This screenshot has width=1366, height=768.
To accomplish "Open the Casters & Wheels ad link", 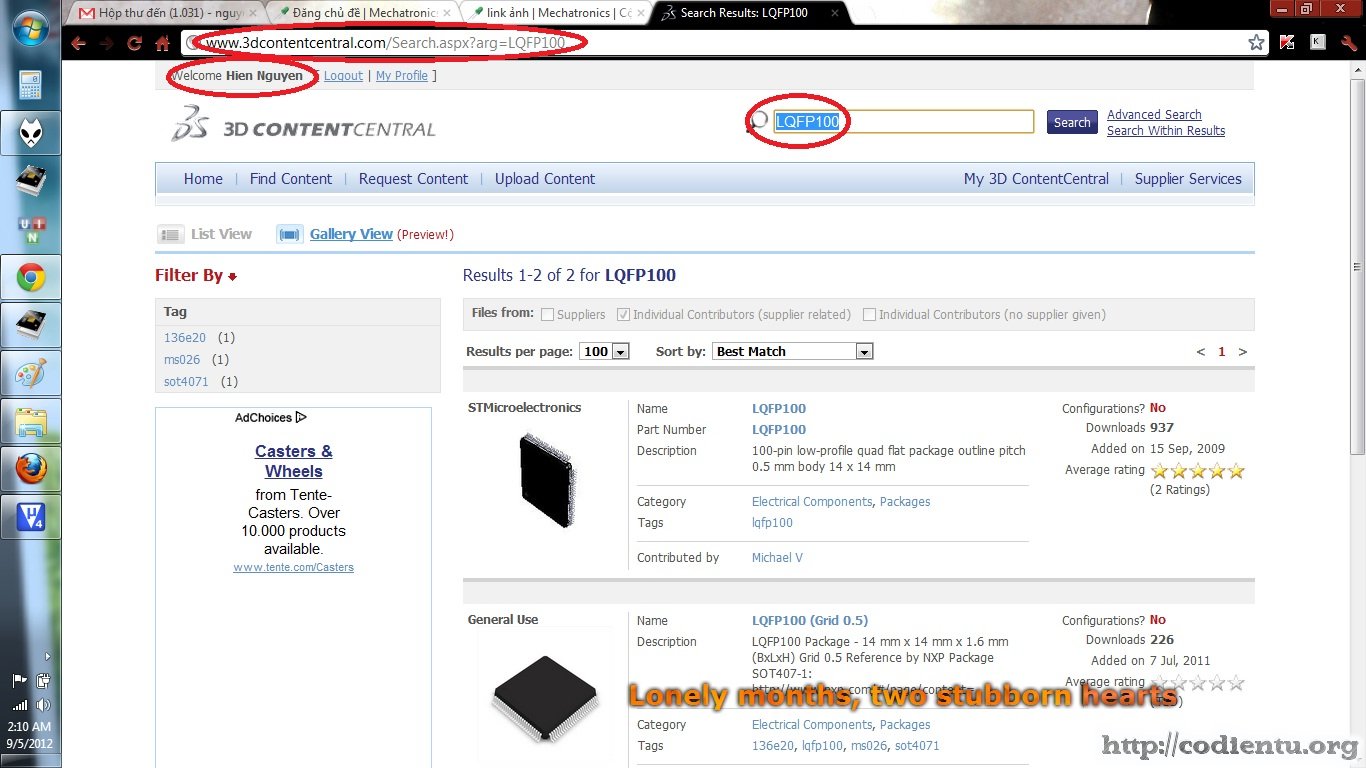I will [294, 461].
